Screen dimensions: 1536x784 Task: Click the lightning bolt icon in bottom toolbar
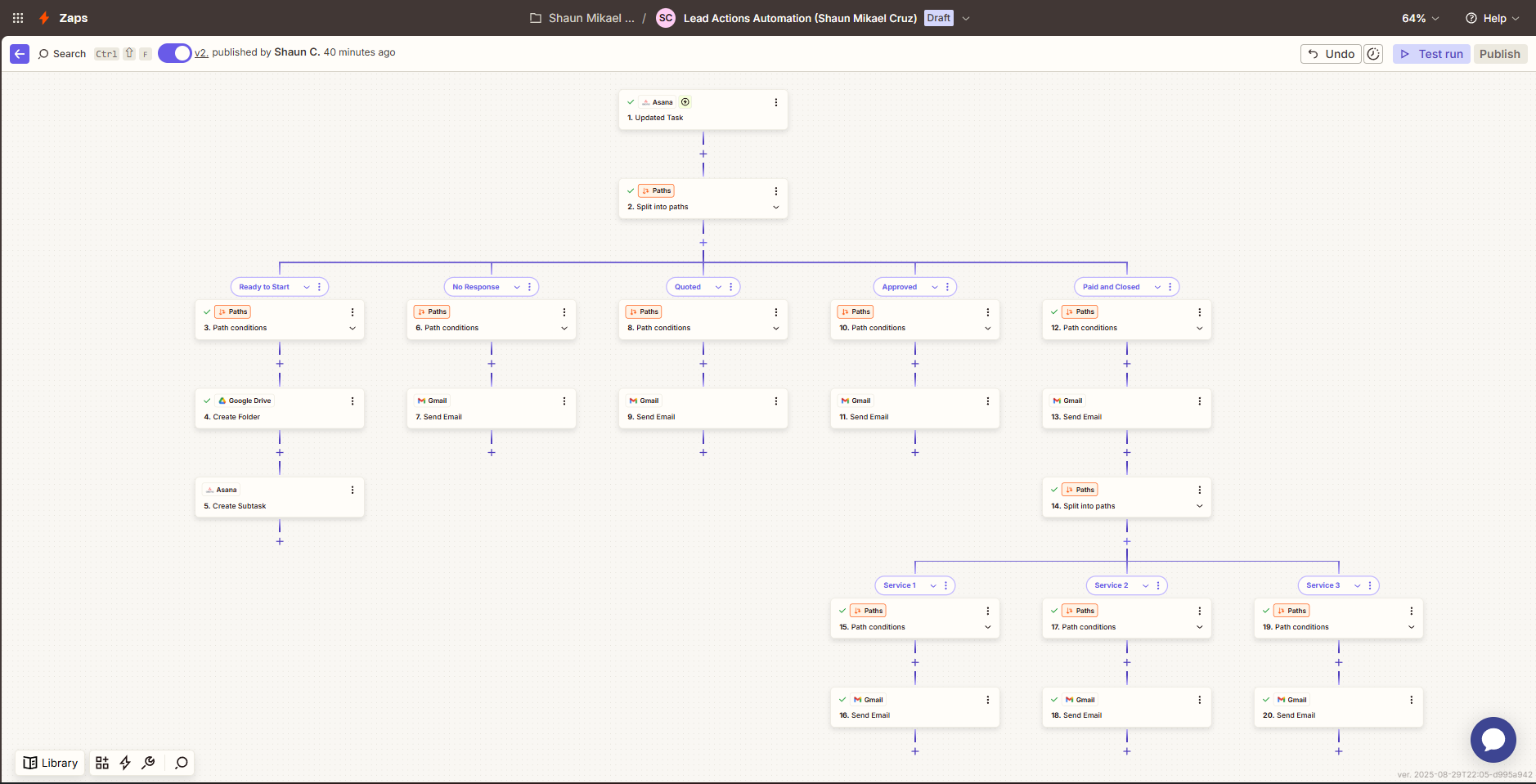point(125,763)
